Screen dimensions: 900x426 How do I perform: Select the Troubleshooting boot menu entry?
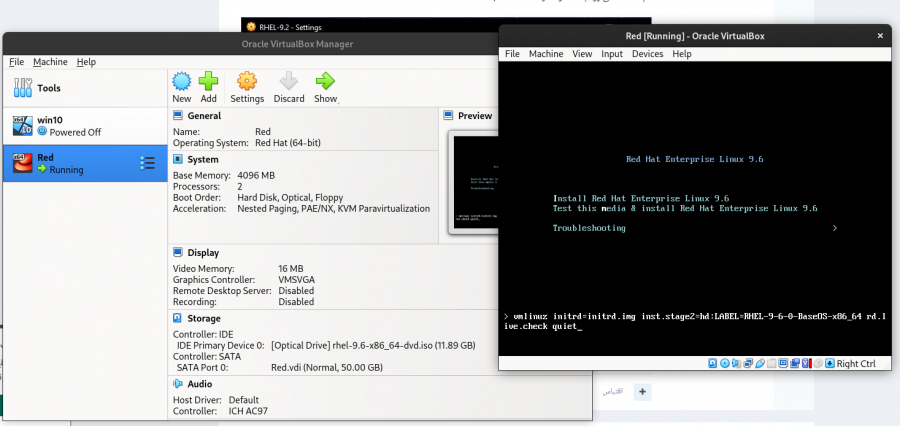pos(589,228)
